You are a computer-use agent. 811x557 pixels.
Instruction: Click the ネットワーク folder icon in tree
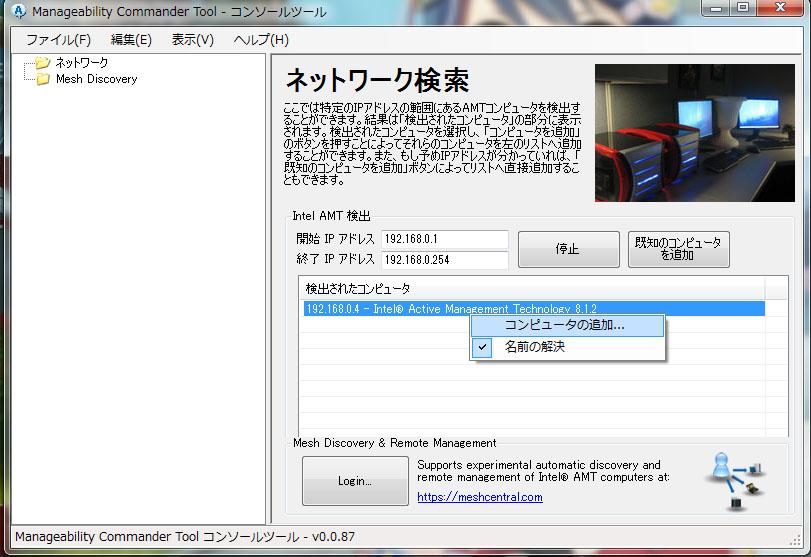(x=42, y=63)
